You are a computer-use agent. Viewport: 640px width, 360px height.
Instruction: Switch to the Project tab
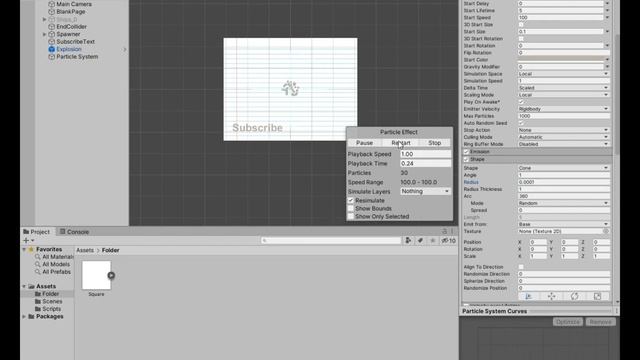pyautogui.click(x=37, y=232)
